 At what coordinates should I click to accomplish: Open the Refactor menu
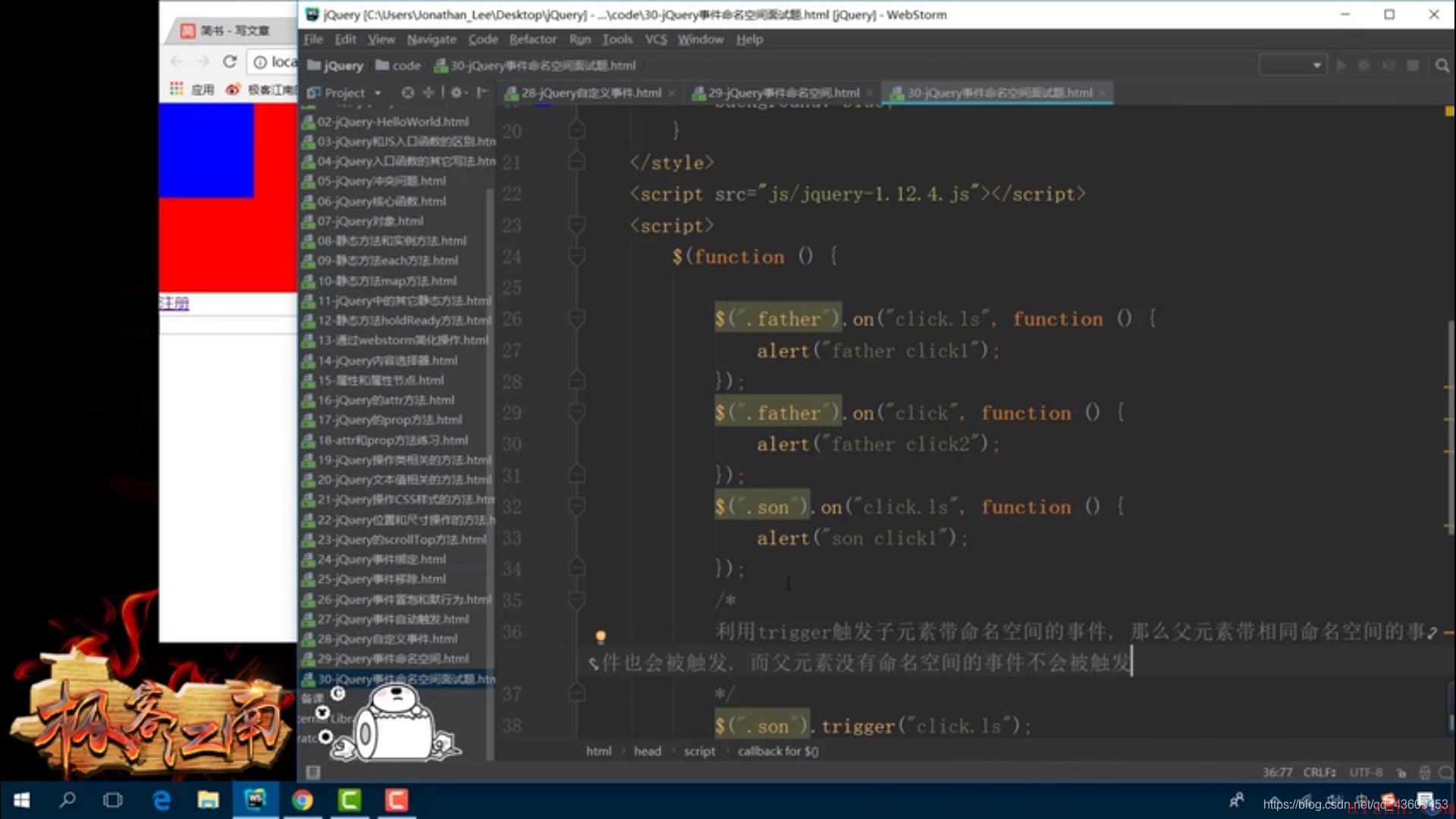[532, 39]
